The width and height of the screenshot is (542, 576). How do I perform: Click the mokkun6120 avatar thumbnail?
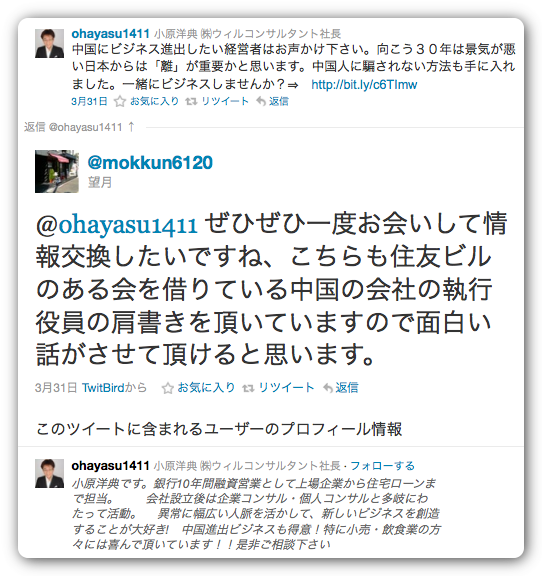(x=57, y=171)
